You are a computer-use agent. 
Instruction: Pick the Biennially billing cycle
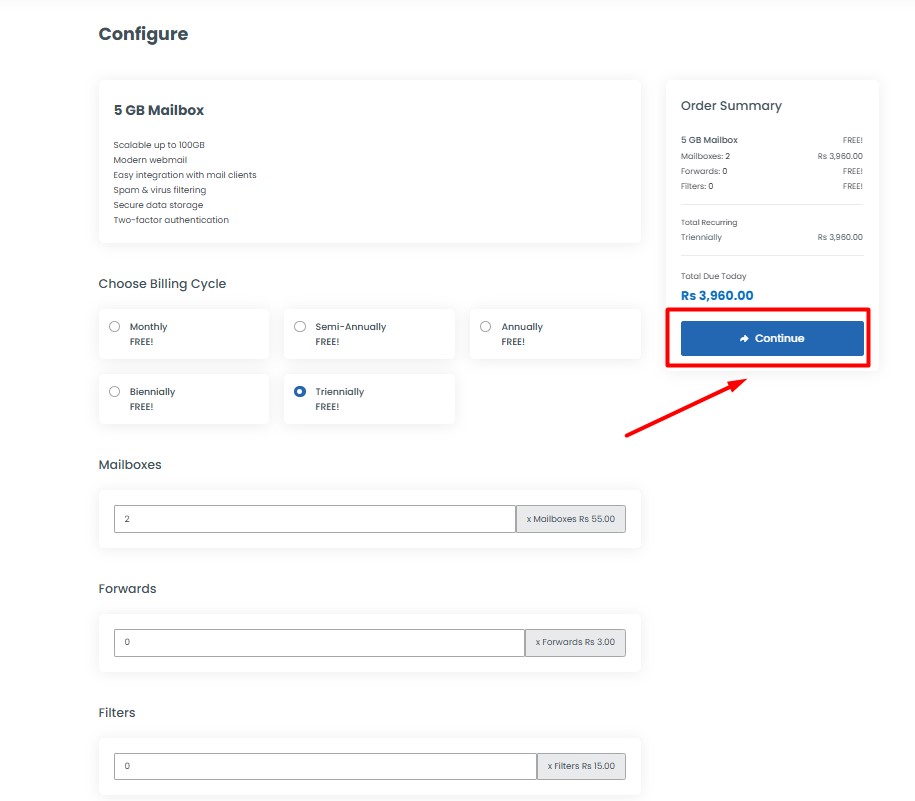(x=114, y=392)
